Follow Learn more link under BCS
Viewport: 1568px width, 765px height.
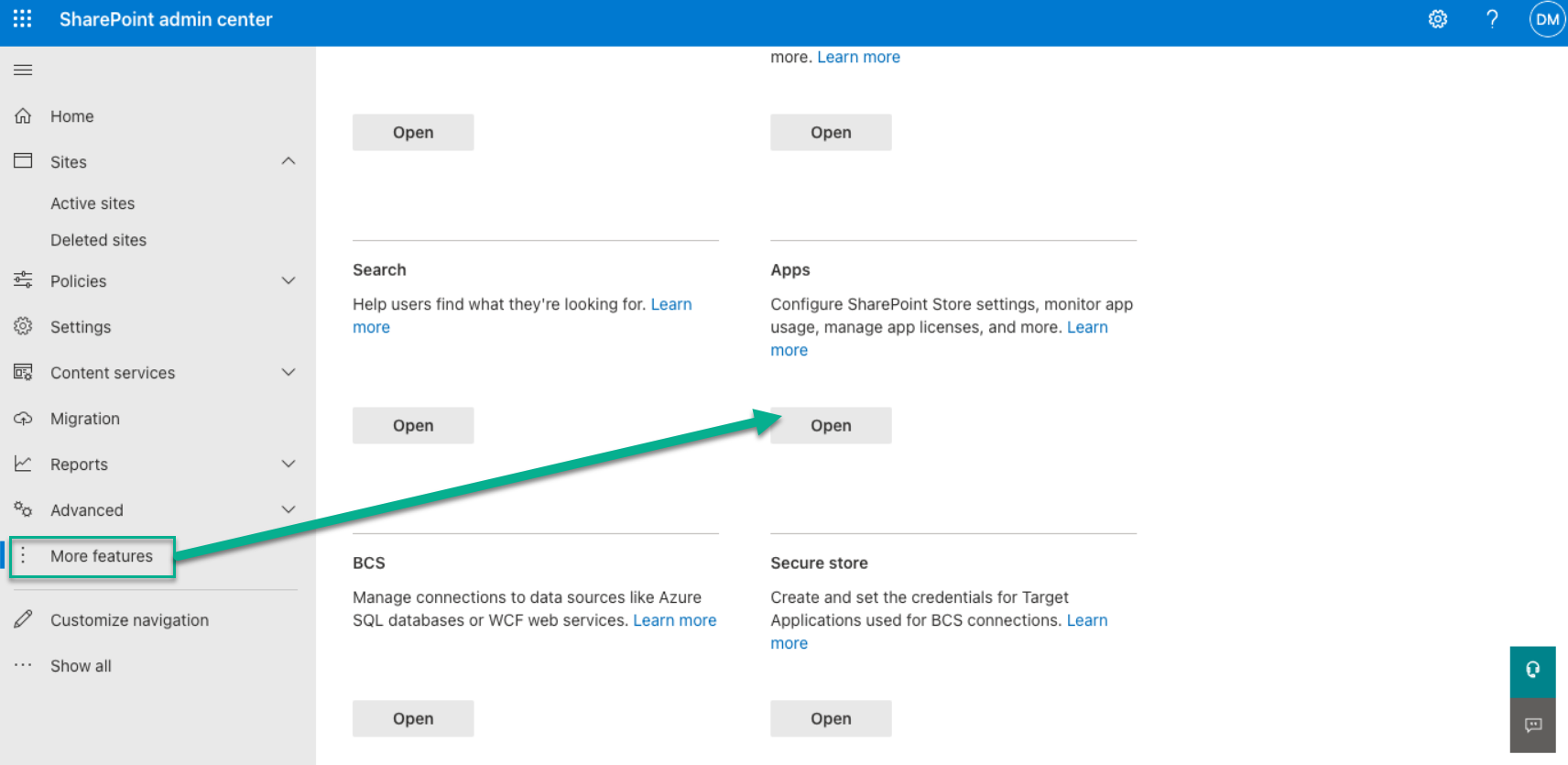tap(675, 620)
